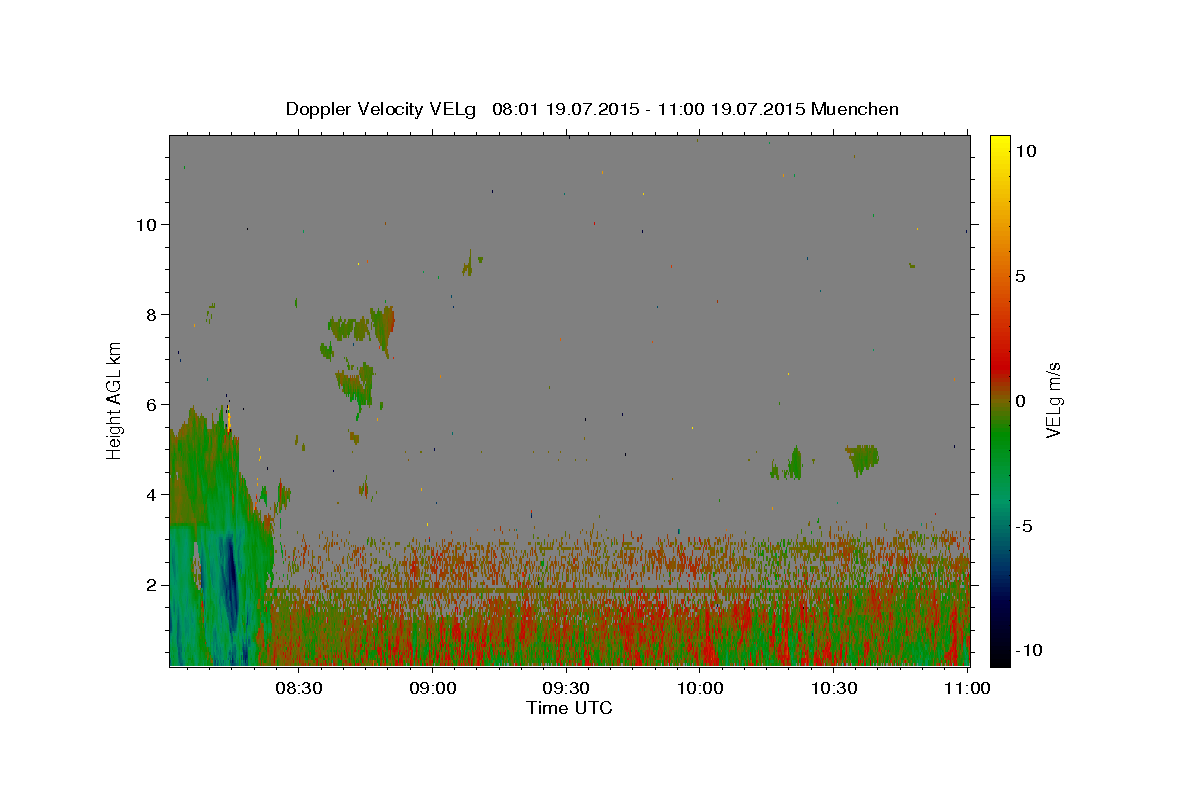The height and width of the screenshot is (800, 1200).
Task: Click the height tick label 4
Action: click(x=153, y=495)
